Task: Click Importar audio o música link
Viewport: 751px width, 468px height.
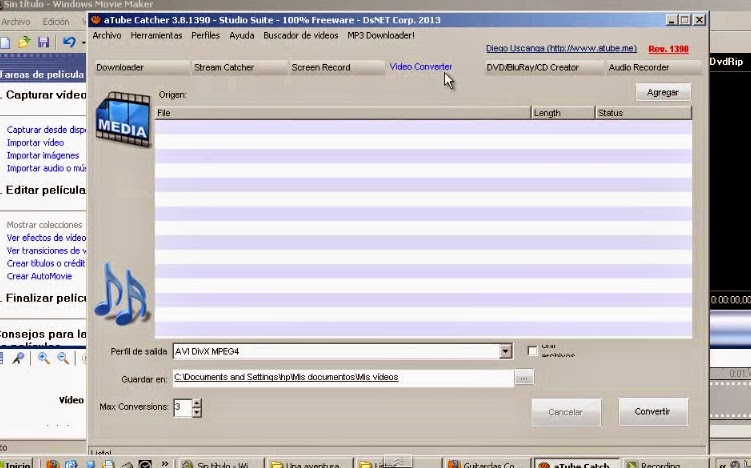Action: 46,168
